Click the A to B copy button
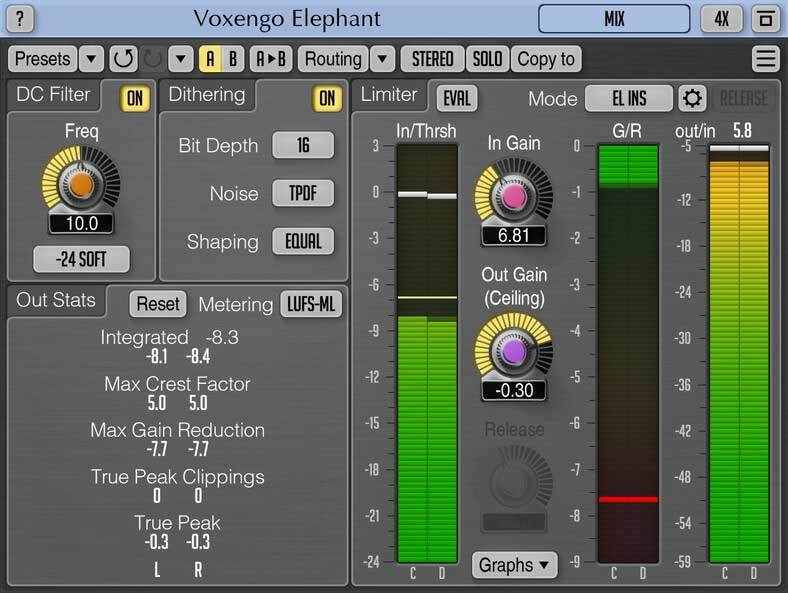The height and width of the screenshot is (593, 788). point(271,59)
